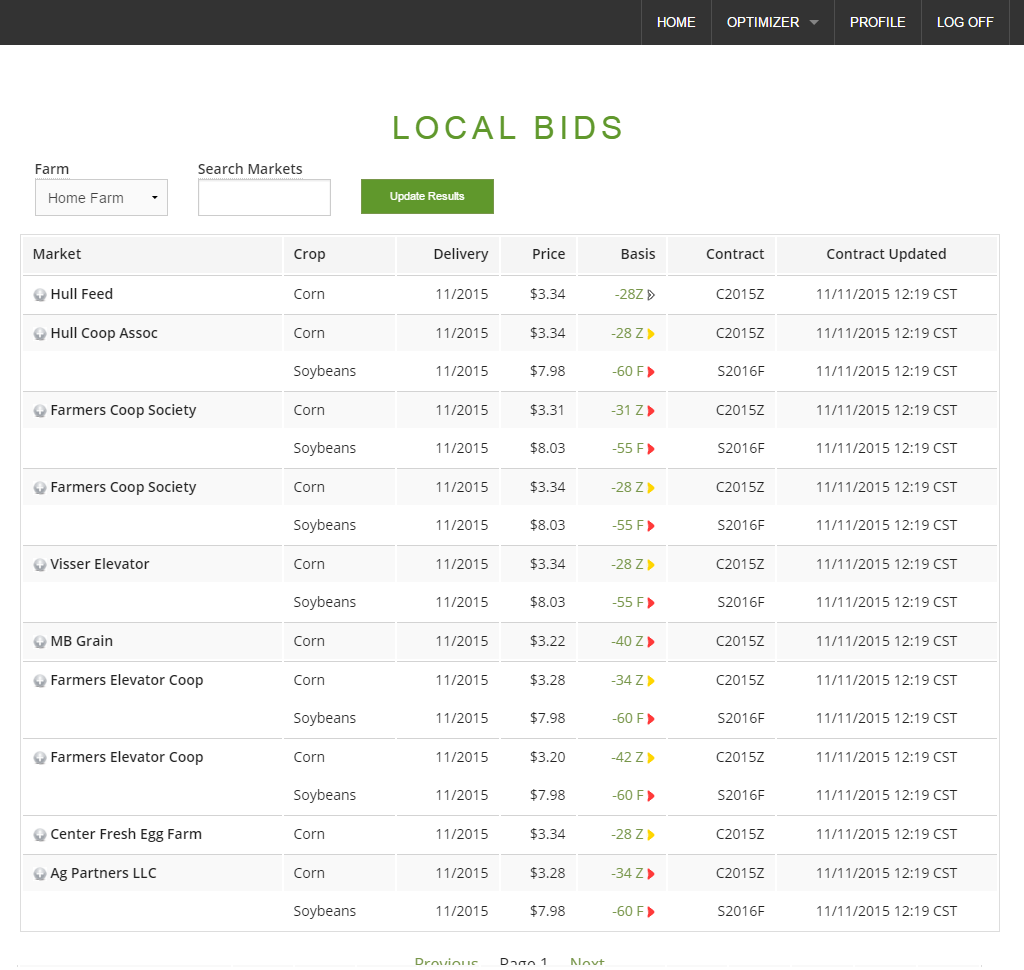Click the Contract Updated column header
Screen dimensions: 1024x970
(x=886, y=254)
